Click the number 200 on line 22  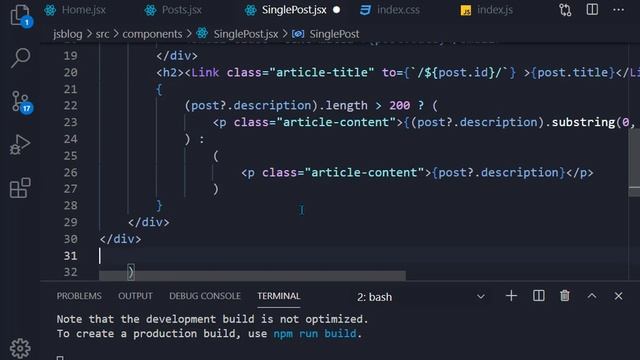(399, 105)
